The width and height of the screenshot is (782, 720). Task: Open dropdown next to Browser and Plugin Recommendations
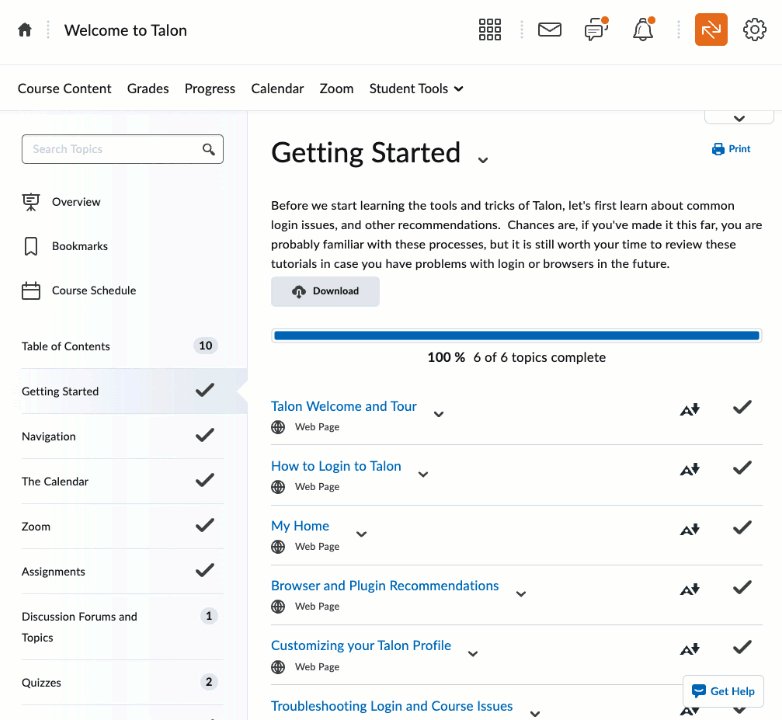click(x=521, y=594)
